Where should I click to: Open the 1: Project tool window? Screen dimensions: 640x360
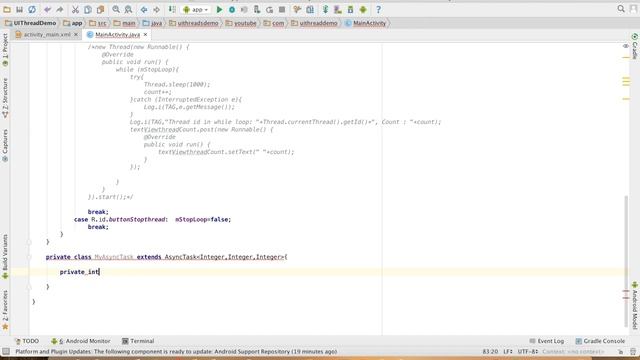coord(5,50)
